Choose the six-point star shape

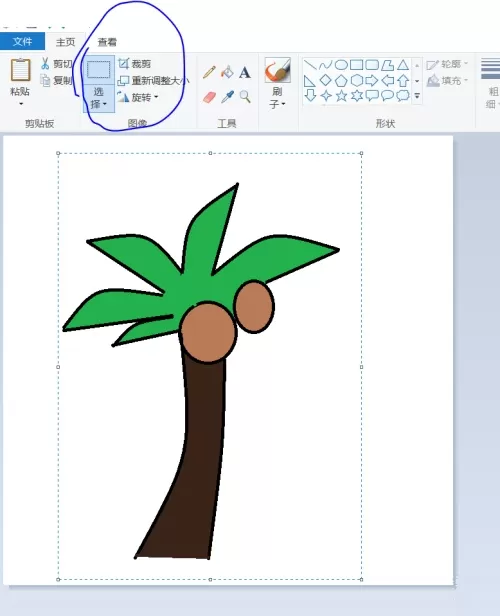click(356, 95)
